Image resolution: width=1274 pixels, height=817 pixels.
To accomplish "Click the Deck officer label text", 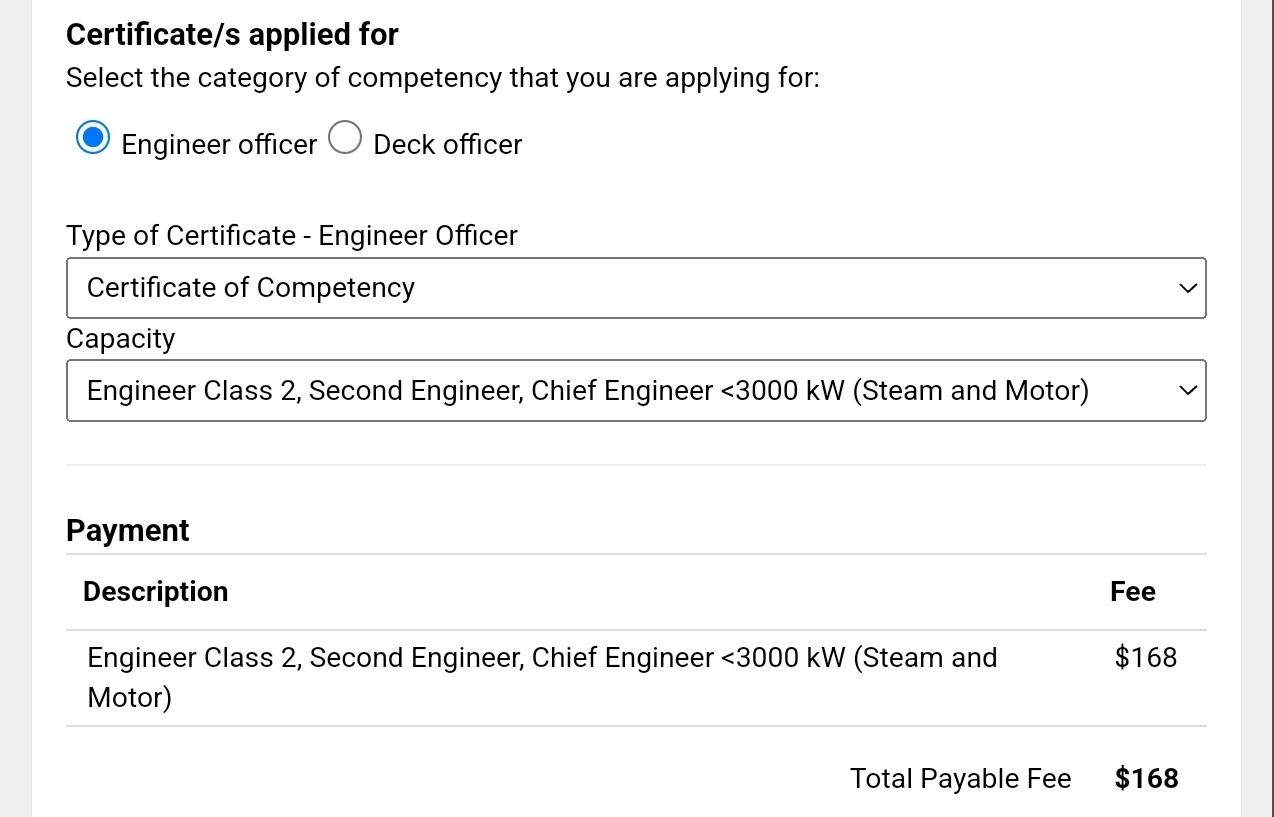I will click(447, 145).
